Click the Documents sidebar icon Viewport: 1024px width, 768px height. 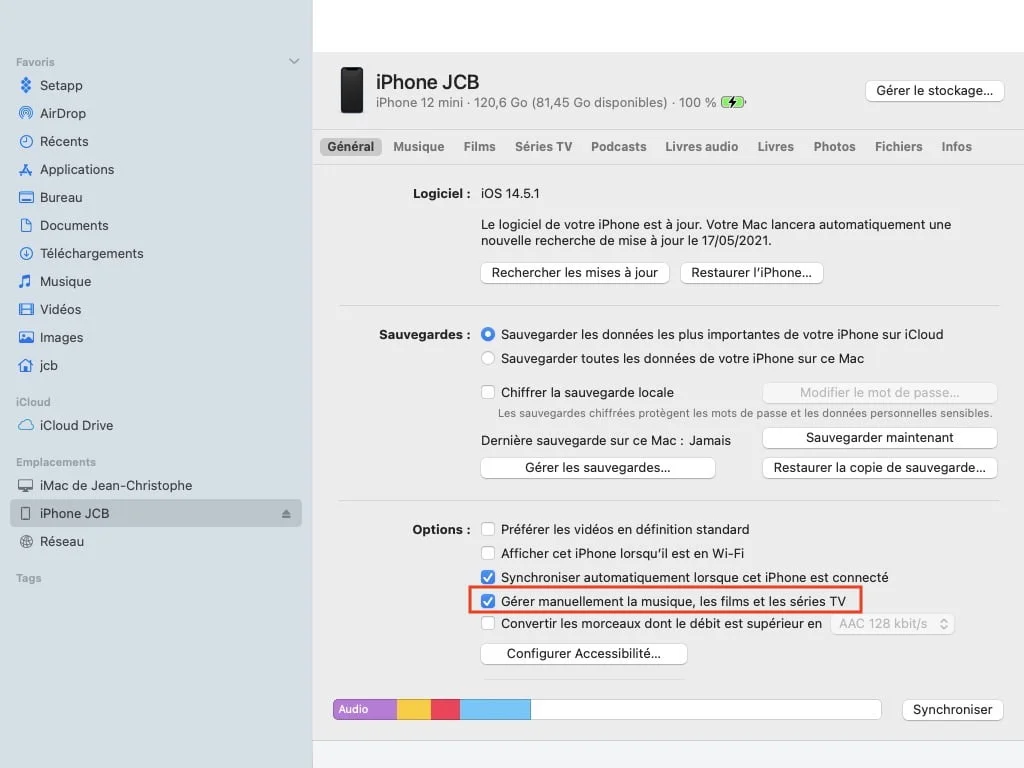click(25, 226)
